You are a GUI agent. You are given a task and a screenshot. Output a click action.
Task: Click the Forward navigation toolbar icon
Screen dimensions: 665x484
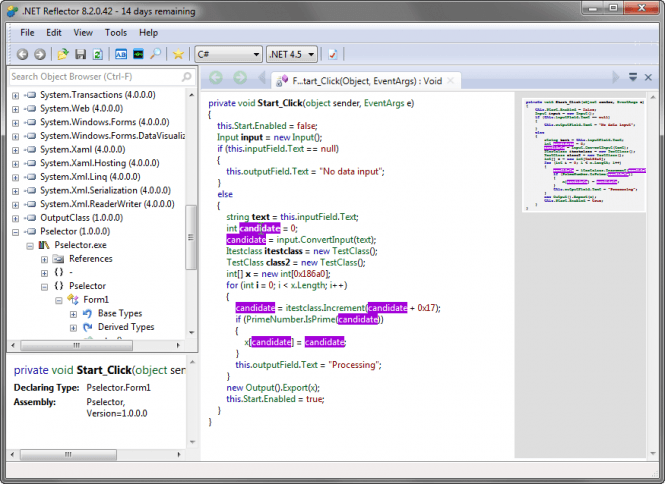[x=40, y=54]
